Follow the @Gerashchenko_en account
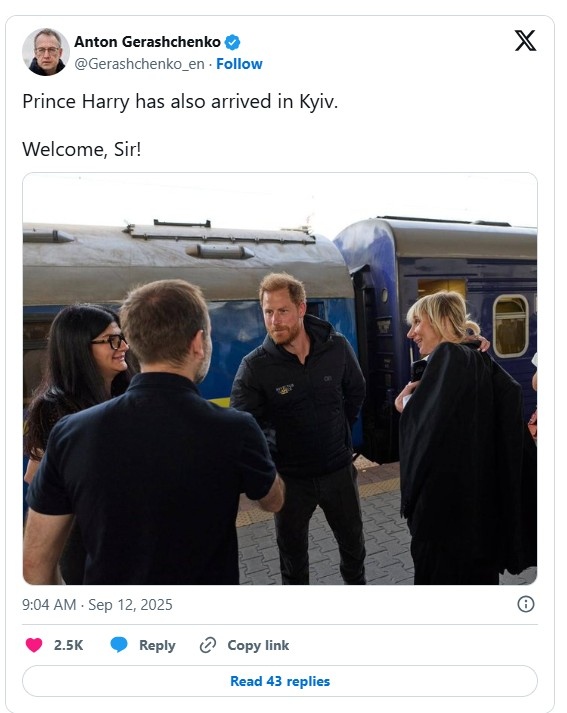567x713 pixels. (239, 64)
